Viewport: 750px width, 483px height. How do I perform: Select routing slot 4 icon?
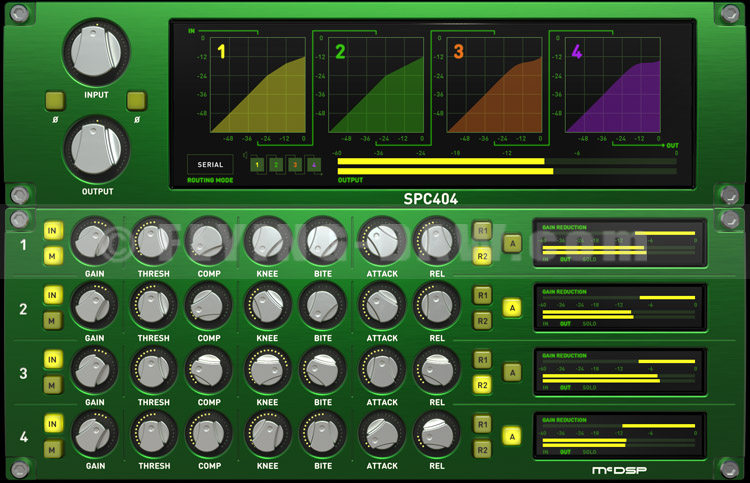coord(314,165)
